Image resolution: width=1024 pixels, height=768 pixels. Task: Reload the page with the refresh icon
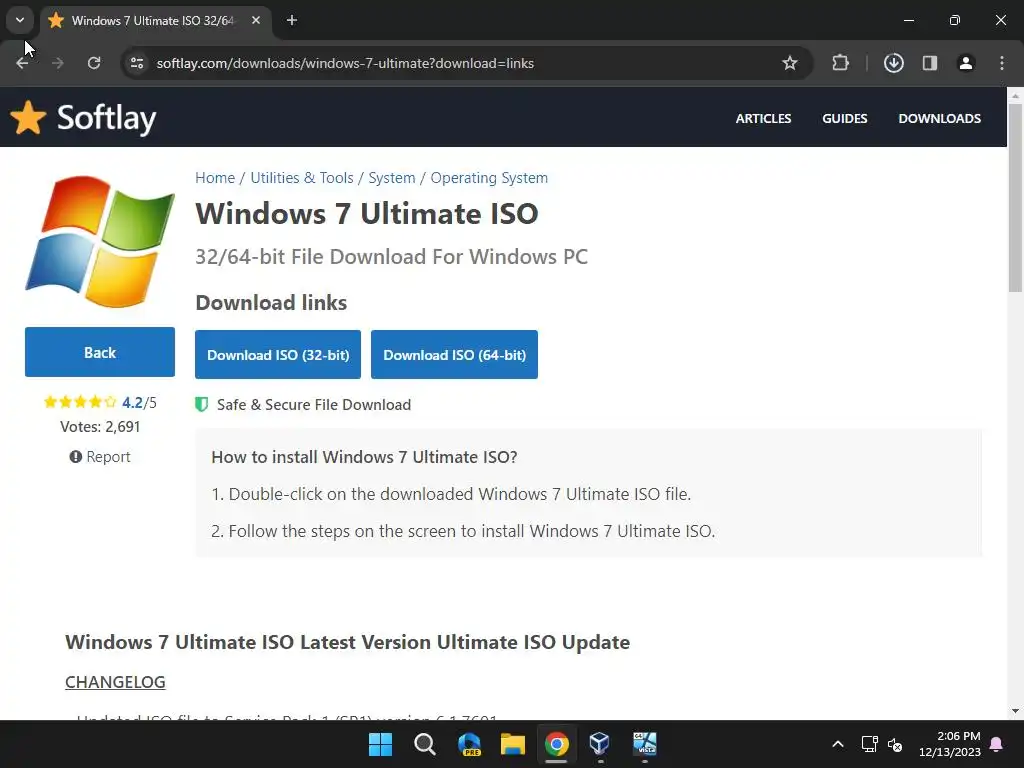pos(94,63)
